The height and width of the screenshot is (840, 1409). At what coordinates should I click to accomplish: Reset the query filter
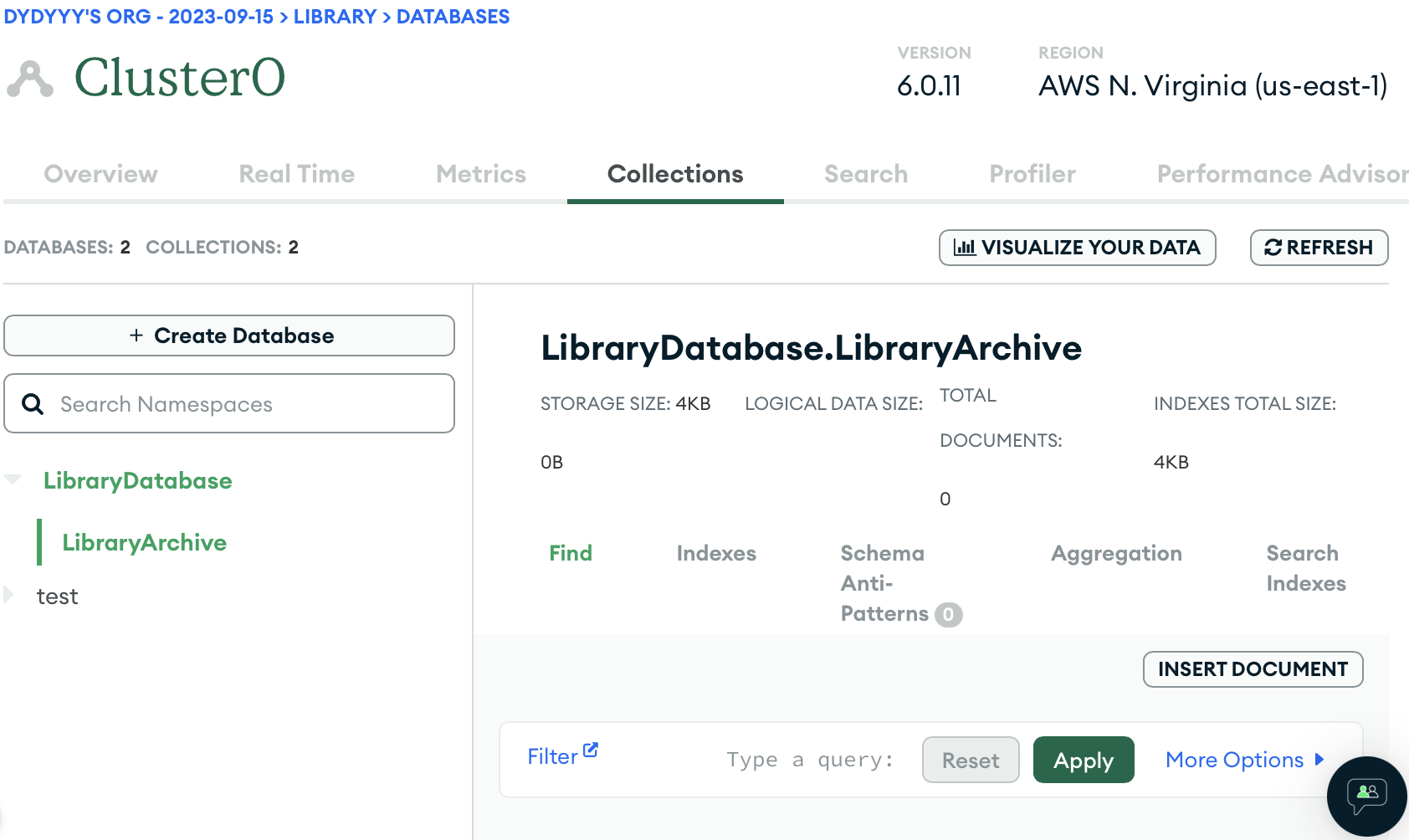[970, 760]
